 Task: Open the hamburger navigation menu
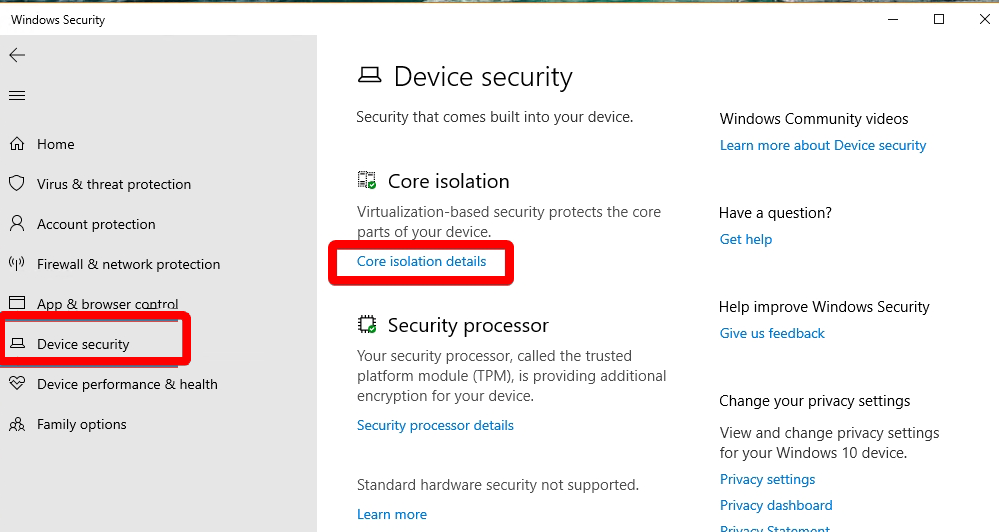point(17,96)
